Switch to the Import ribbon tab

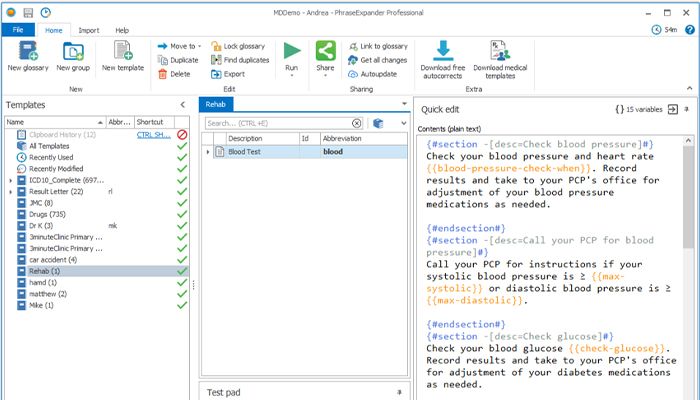pos(89,30)
